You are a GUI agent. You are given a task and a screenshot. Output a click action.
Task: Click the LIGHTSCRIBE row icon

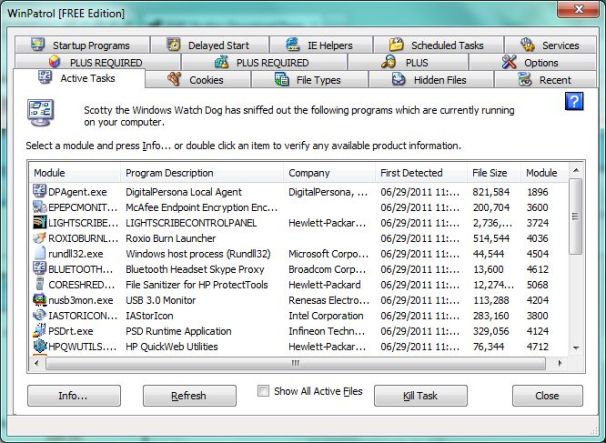(39, 222)
